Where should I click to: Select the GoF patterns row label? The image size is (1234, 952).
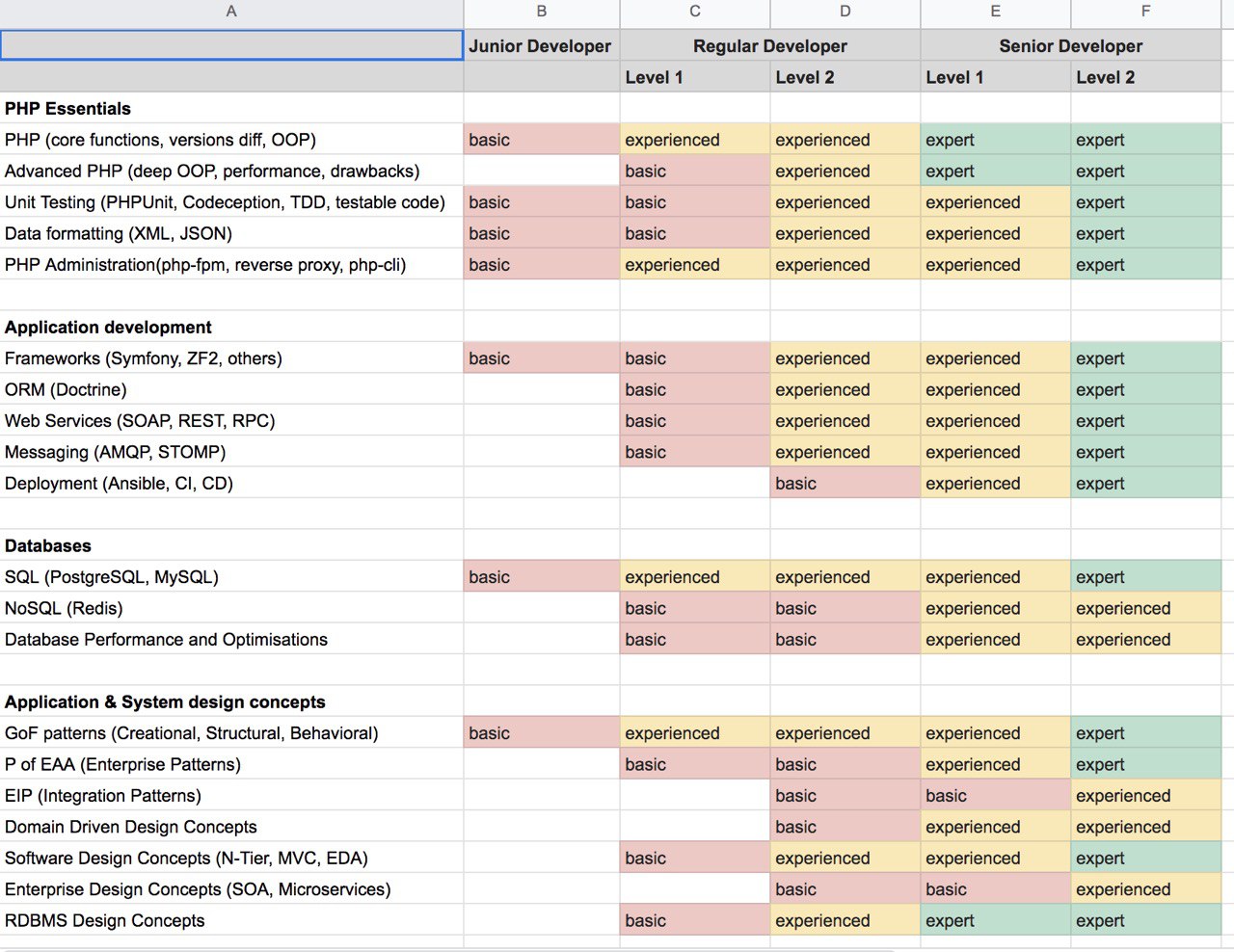pyautogui.click(x=231, y=733)
